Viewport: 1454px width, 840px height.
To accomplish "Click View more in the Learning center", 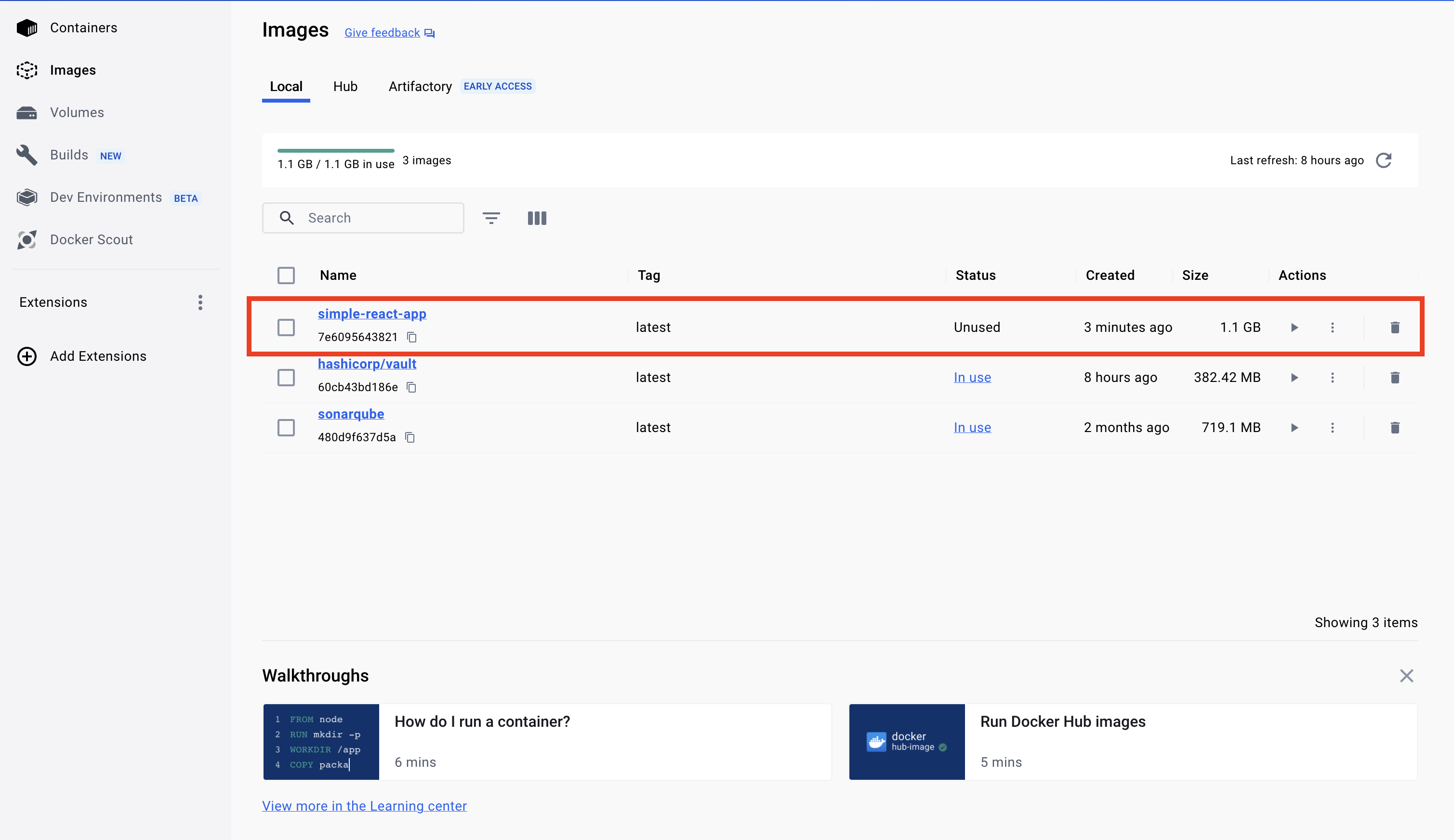I will tap(364, 806).
